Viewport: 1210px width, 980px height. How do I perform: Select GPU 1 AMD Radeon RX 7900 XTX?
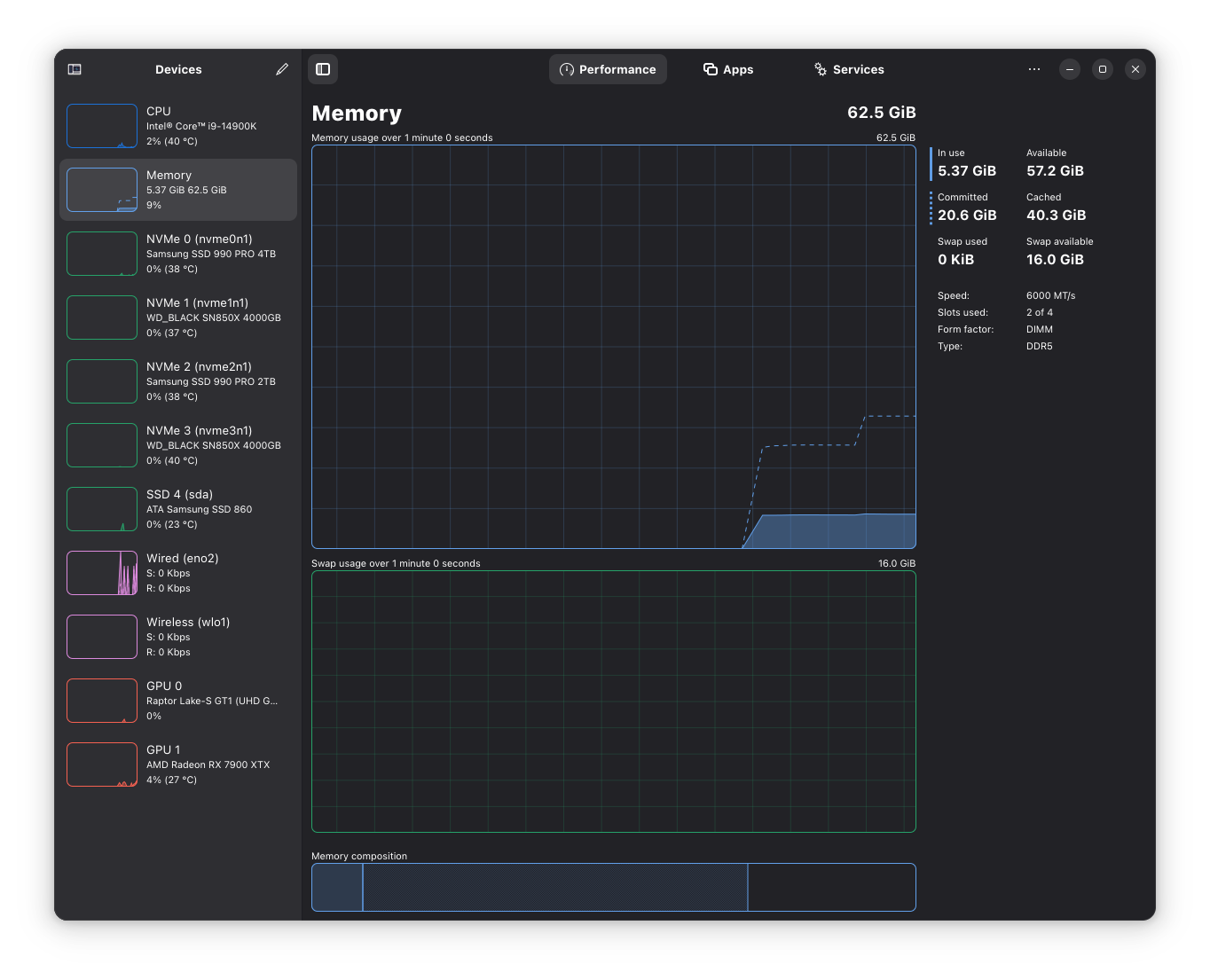[x=178, y=764]
